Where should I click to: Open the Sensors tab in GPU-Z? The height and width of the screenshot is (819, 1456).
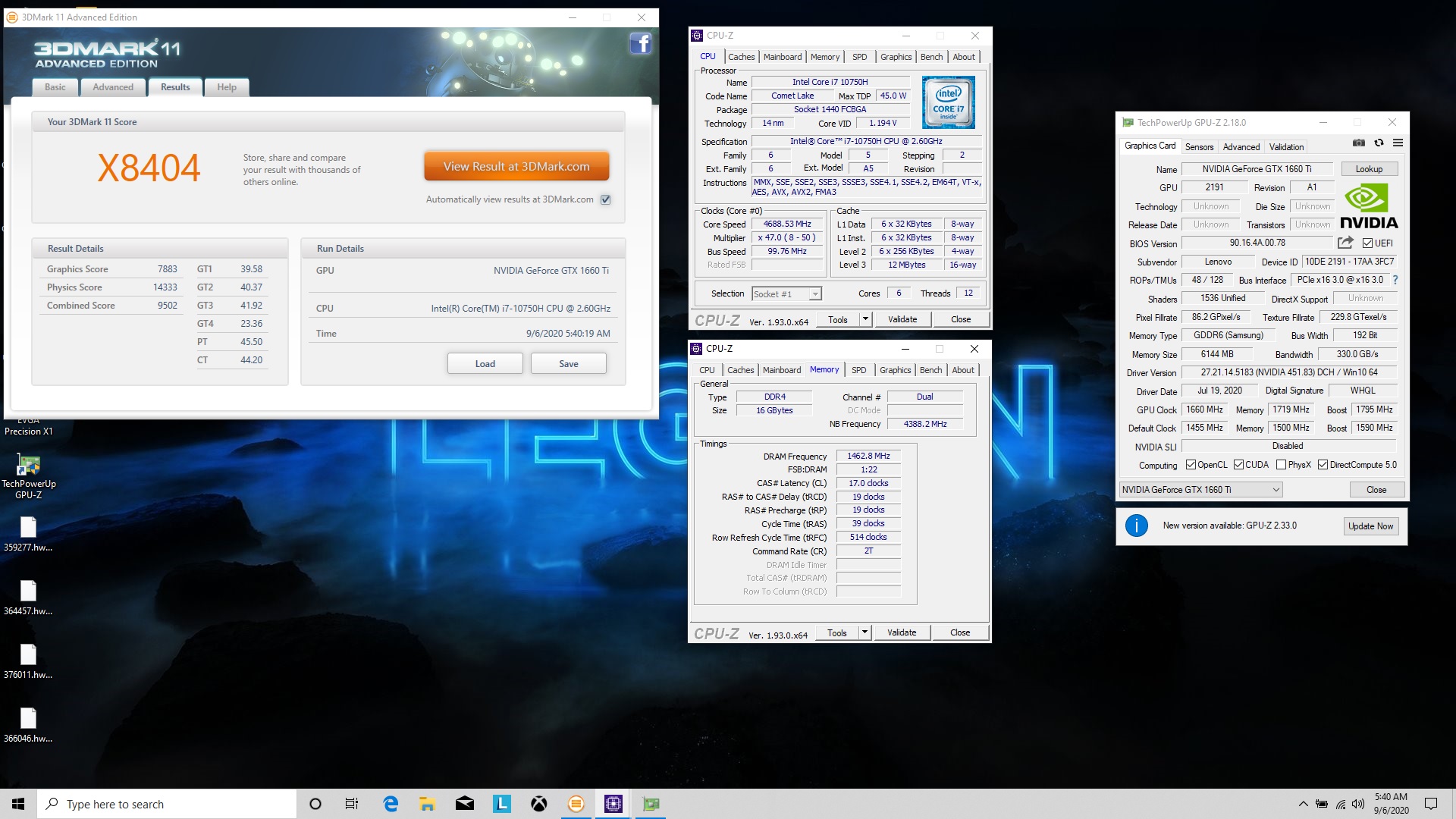tap(1199, 147)
